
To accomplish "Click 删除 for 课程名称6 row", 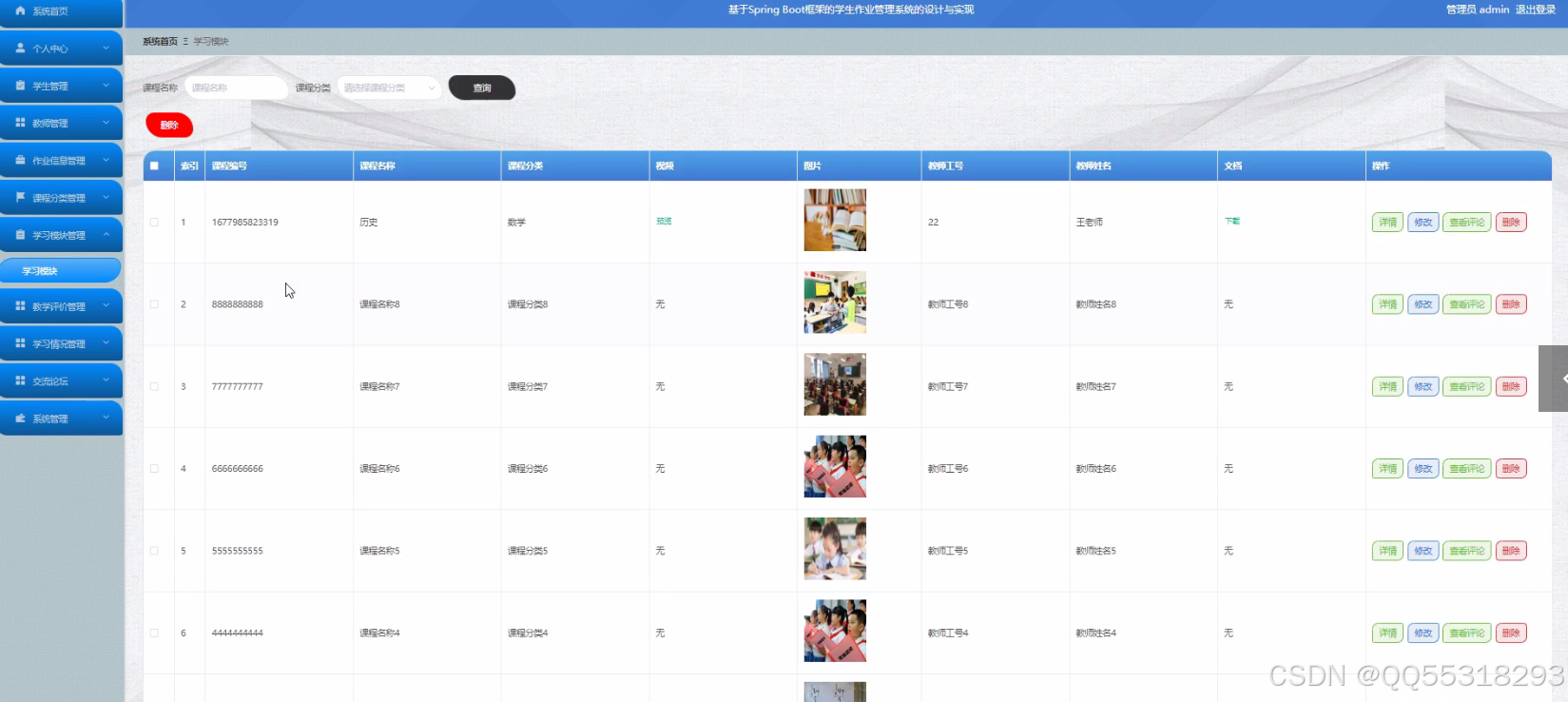I will pos(1511,468).
